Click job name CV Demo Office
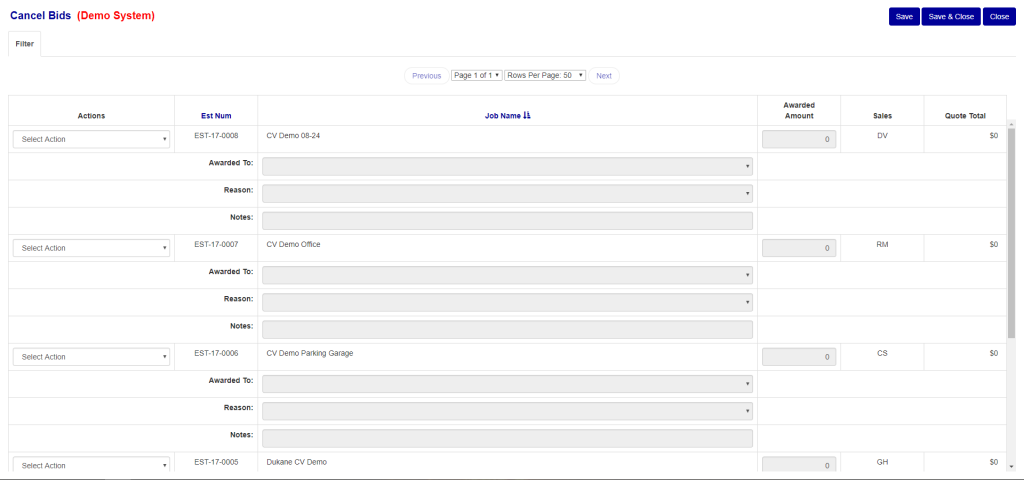This screenshot has width=1024, height=480. pos(293,244)
